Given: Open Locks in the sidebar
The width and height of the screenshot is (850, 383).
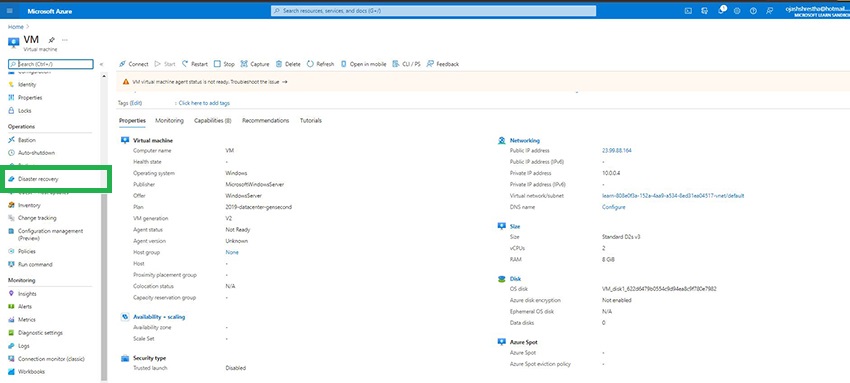Looking at the screenshot, I should pyautogui.click(x=24, y=111).
